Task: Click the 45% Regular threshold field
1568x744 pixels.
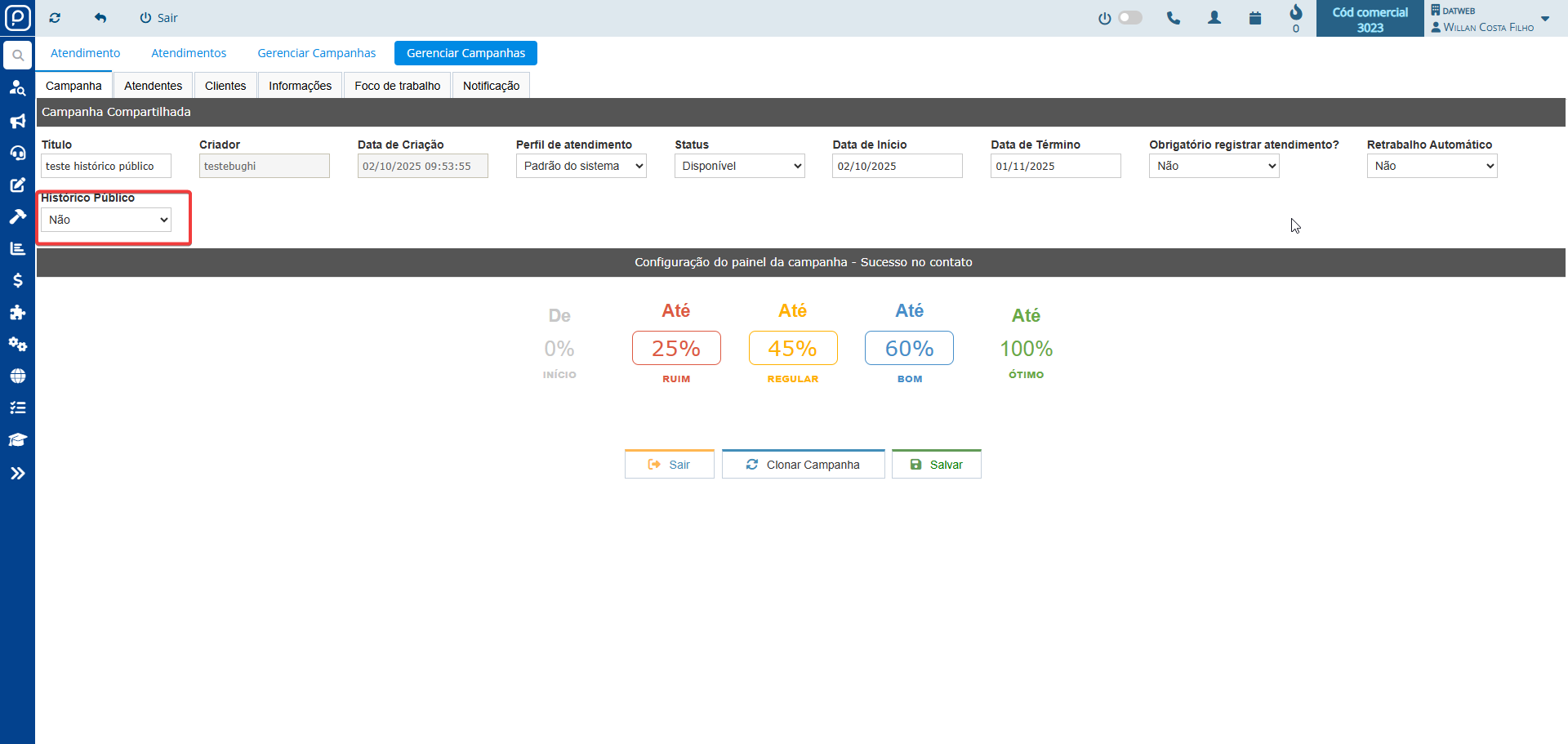Action: point(792,349)
